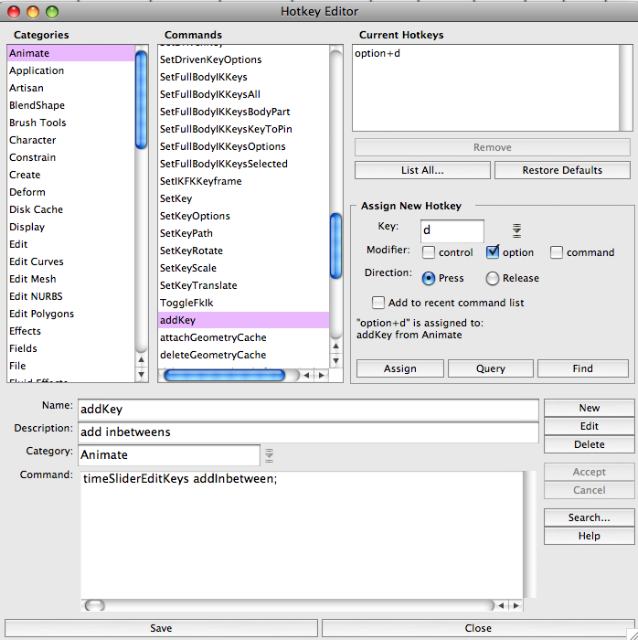Open the Search... dialog button

[589, 518]
